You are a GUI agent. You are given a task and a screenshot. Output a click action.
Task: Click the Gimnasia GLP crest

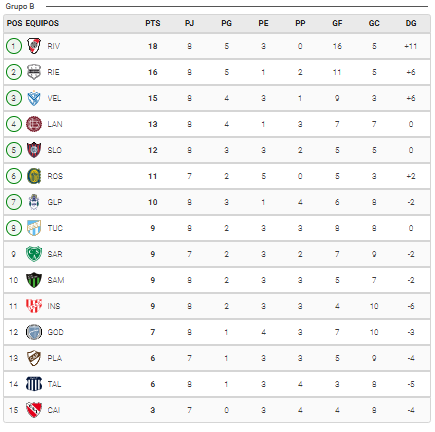tap(34, 202)
